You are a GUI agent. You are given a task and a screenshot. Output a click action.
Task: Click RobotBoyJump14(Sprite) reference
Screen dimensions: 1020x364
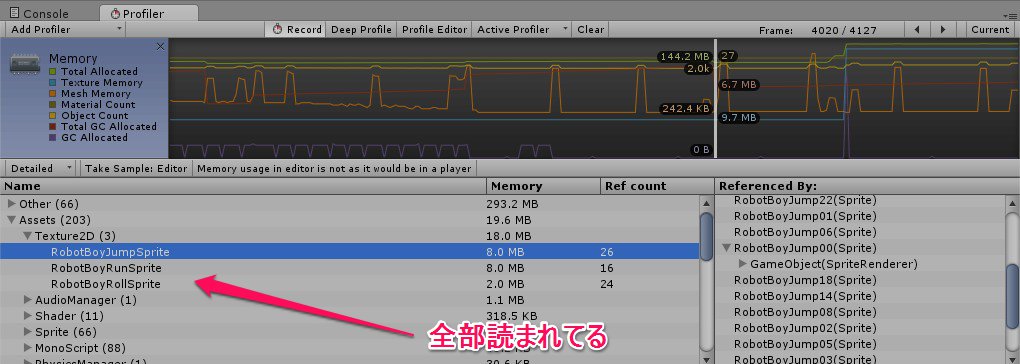pyautogui.click(x=805, y=296)
